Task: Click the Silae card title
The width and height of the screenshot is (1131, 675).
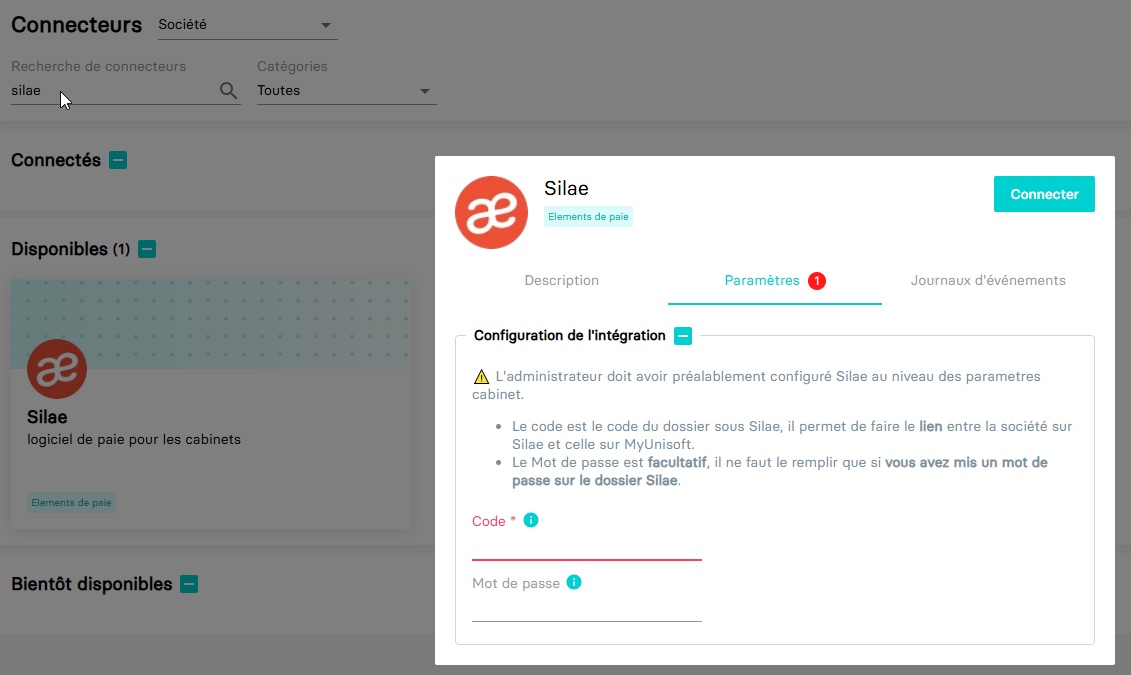Action: (x=48, y=417)
